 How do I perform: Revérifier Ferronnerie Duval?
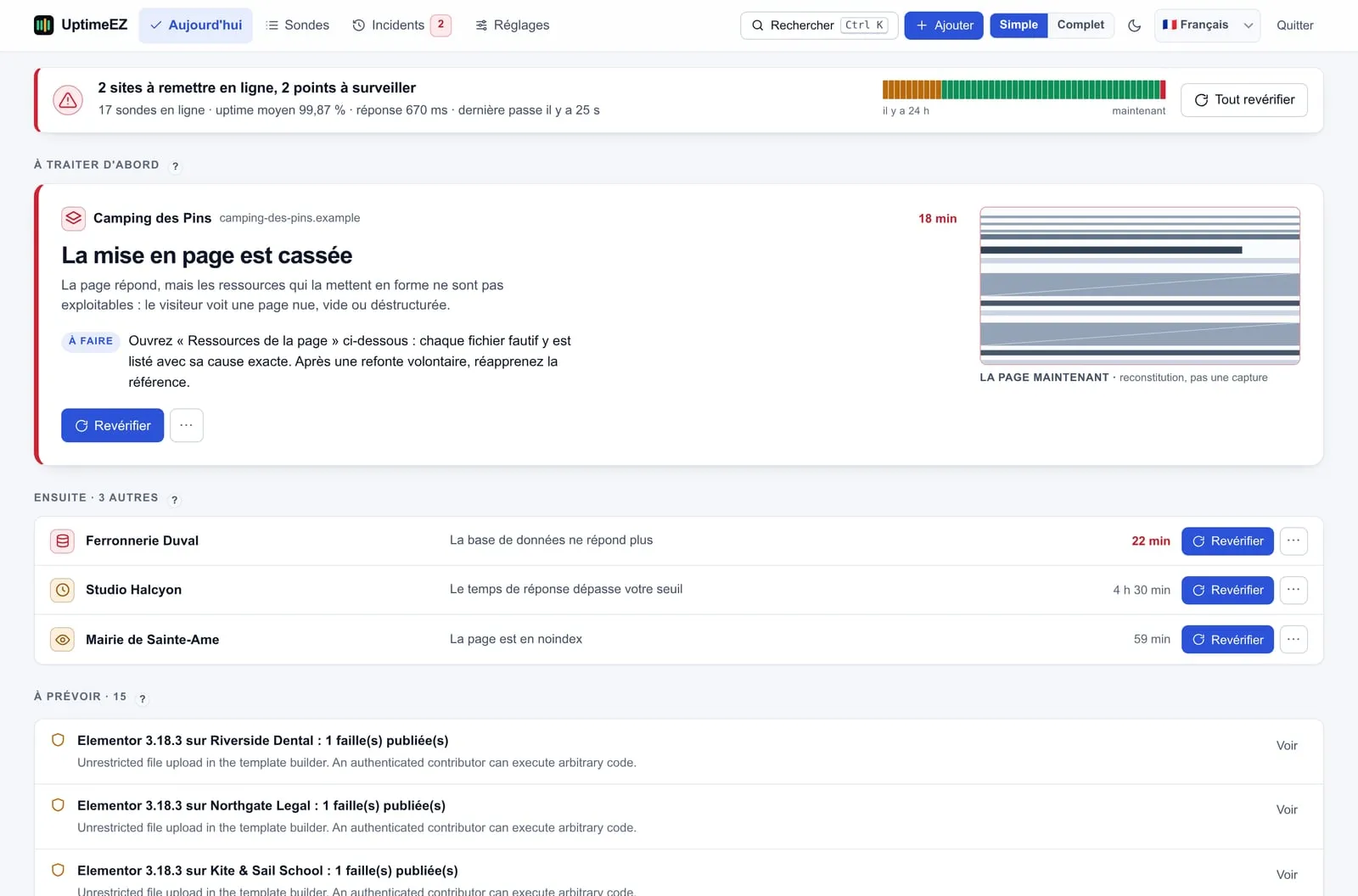click(1227, 541)
